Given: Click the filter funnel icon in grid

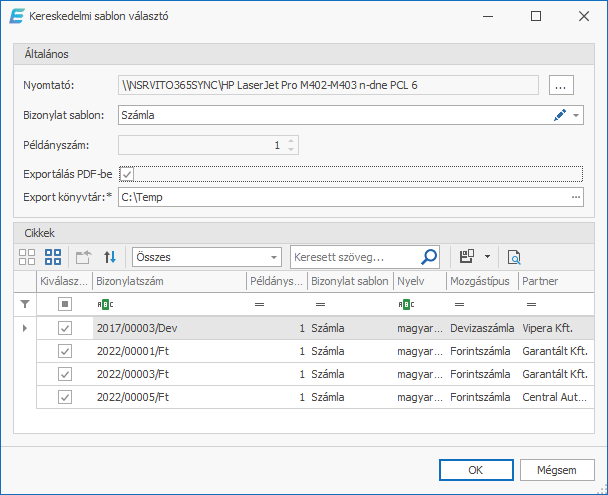Looking at the screenshot, I should [25, 304].
